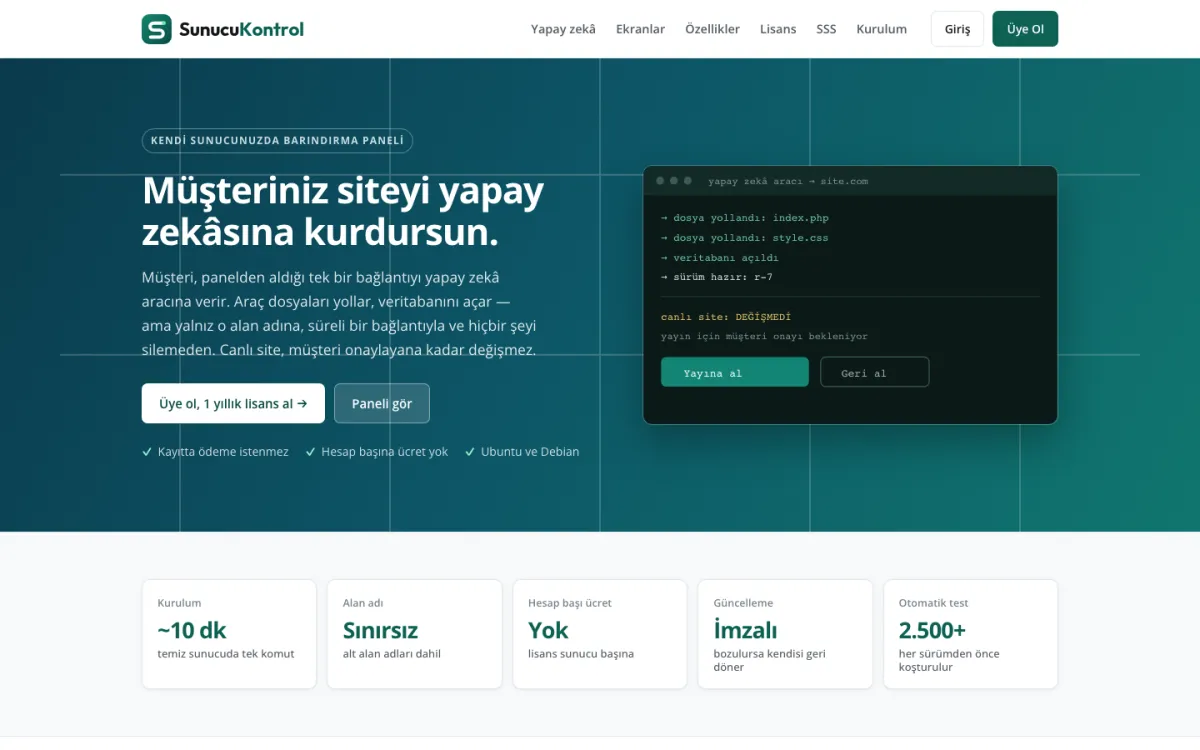Click the SunucuKontrol green S logo icon
1200x750 pixels.
click(x=157, y=29)
